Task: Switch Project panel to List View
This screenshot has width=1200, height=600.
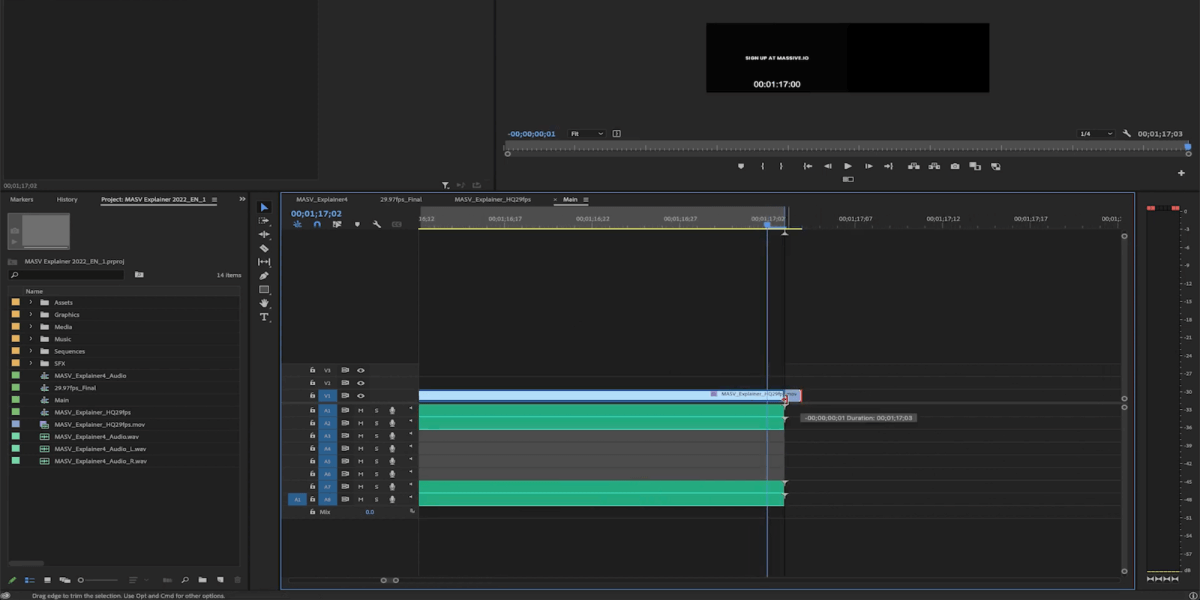Action: coord(30,579)
